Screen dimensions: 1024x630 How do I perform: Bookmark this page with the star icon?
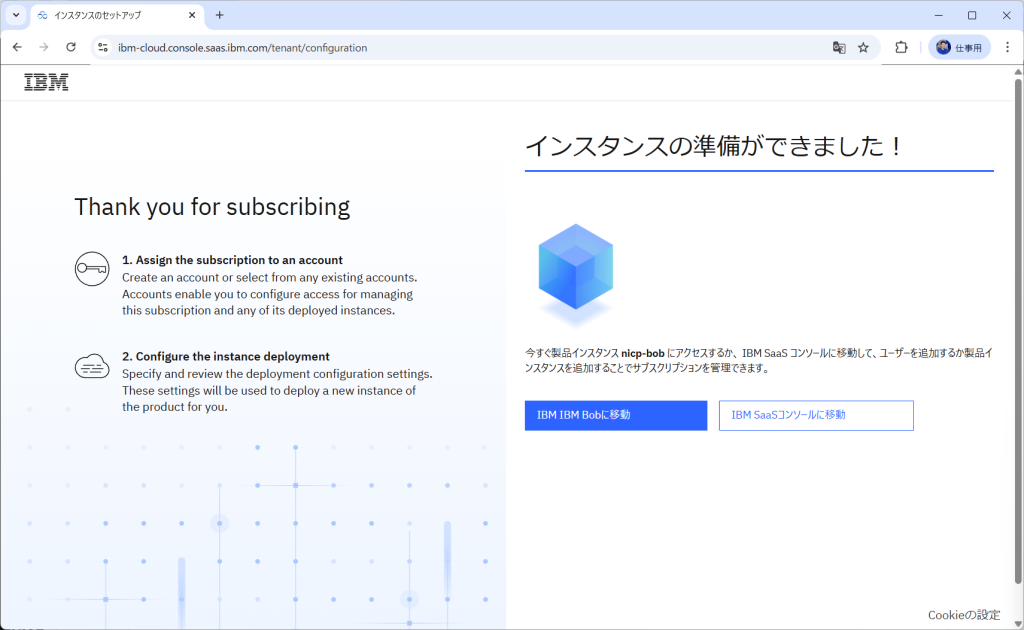863,48
